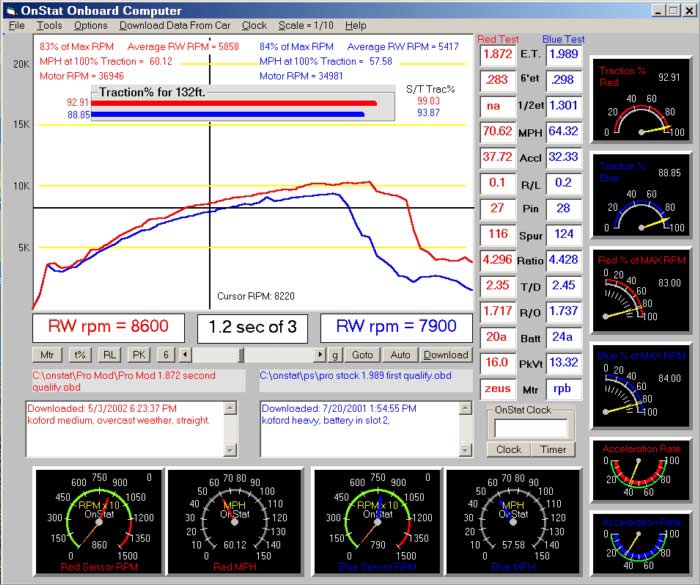The width and height of the screenshot is (700, 585).
Task: Click red Accl value 37.72
Action: tap(497, 157)
